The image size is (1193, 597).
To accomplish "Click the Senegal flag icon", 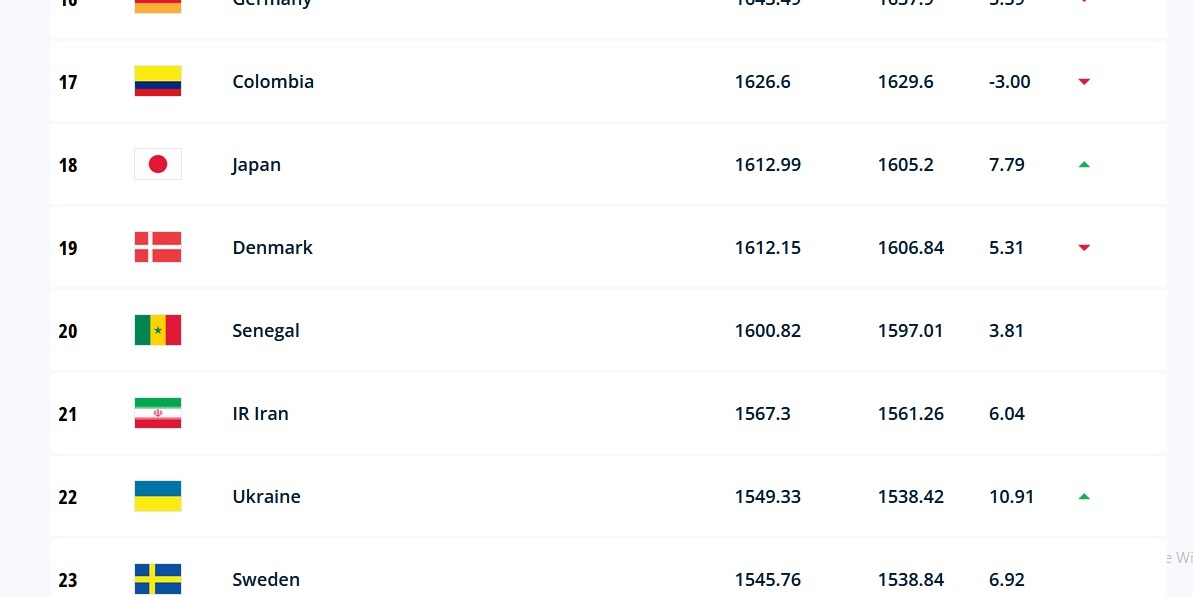I will (x=158, y=330).
